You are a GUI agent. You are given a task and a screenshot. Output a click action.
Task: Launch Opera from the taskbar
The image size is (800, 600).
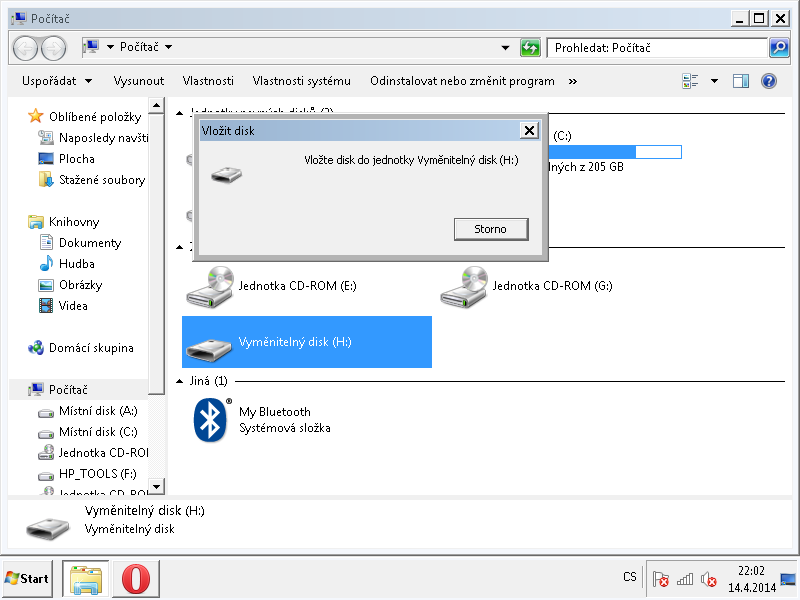coord(136,579)
